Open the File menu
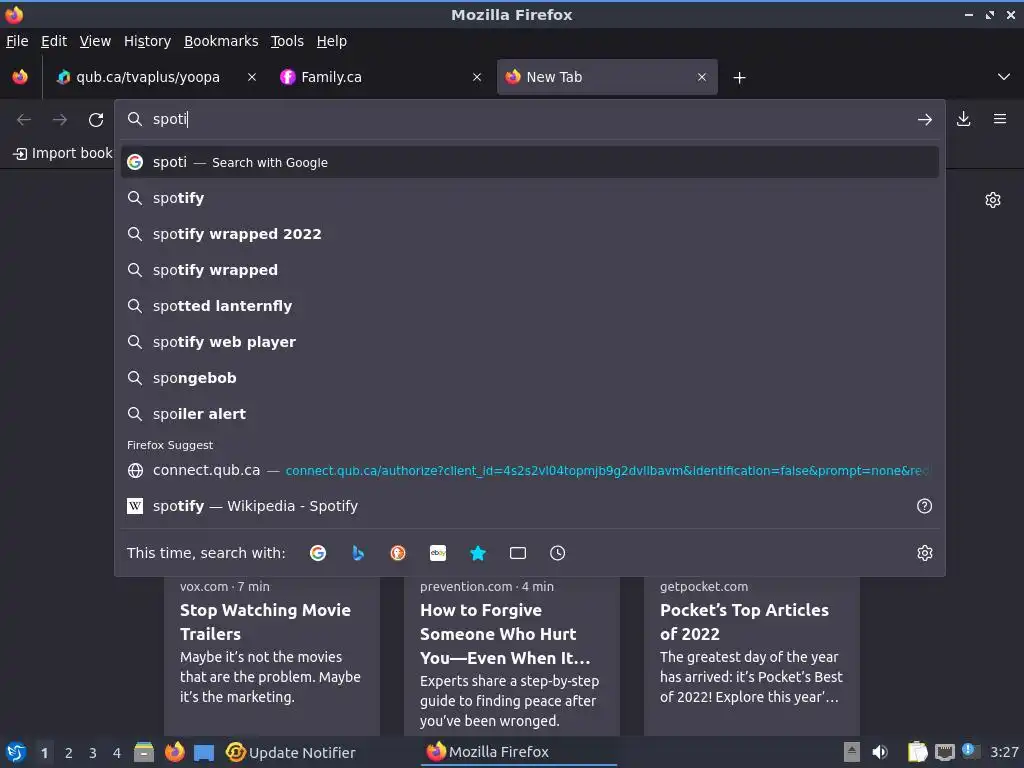The width and height of the screenshot is (1024, 768). [17, 41]
